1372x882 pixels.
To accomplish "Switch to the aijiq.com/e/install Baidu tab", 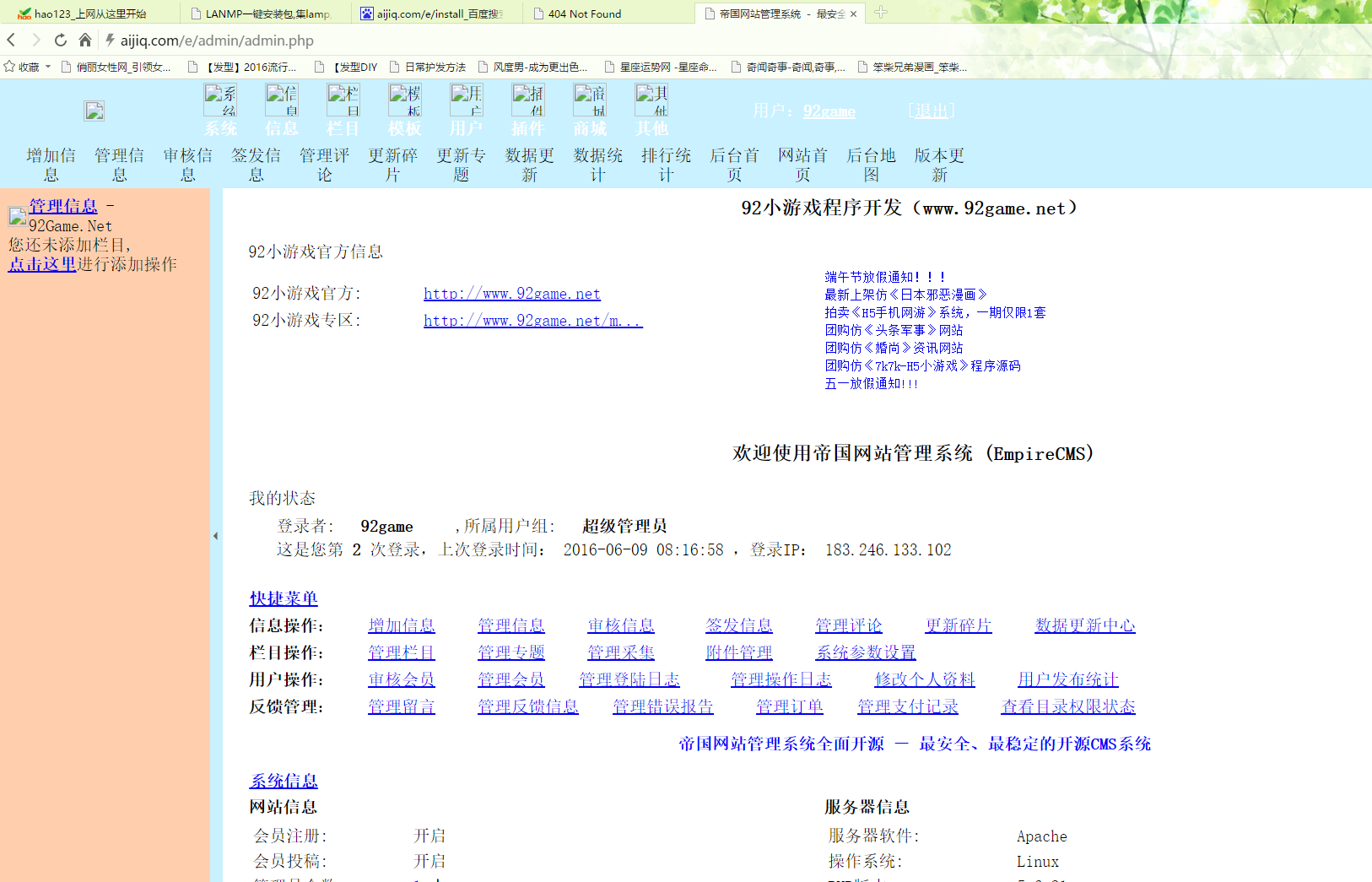I will (437, 14).
